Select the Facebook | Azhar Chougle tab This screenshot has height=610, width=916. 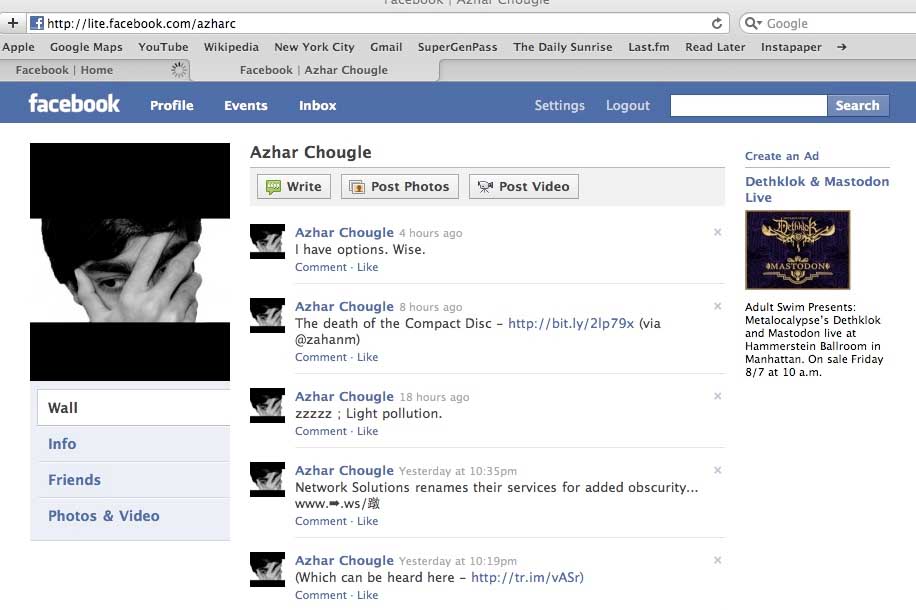[x=314, y=70]
